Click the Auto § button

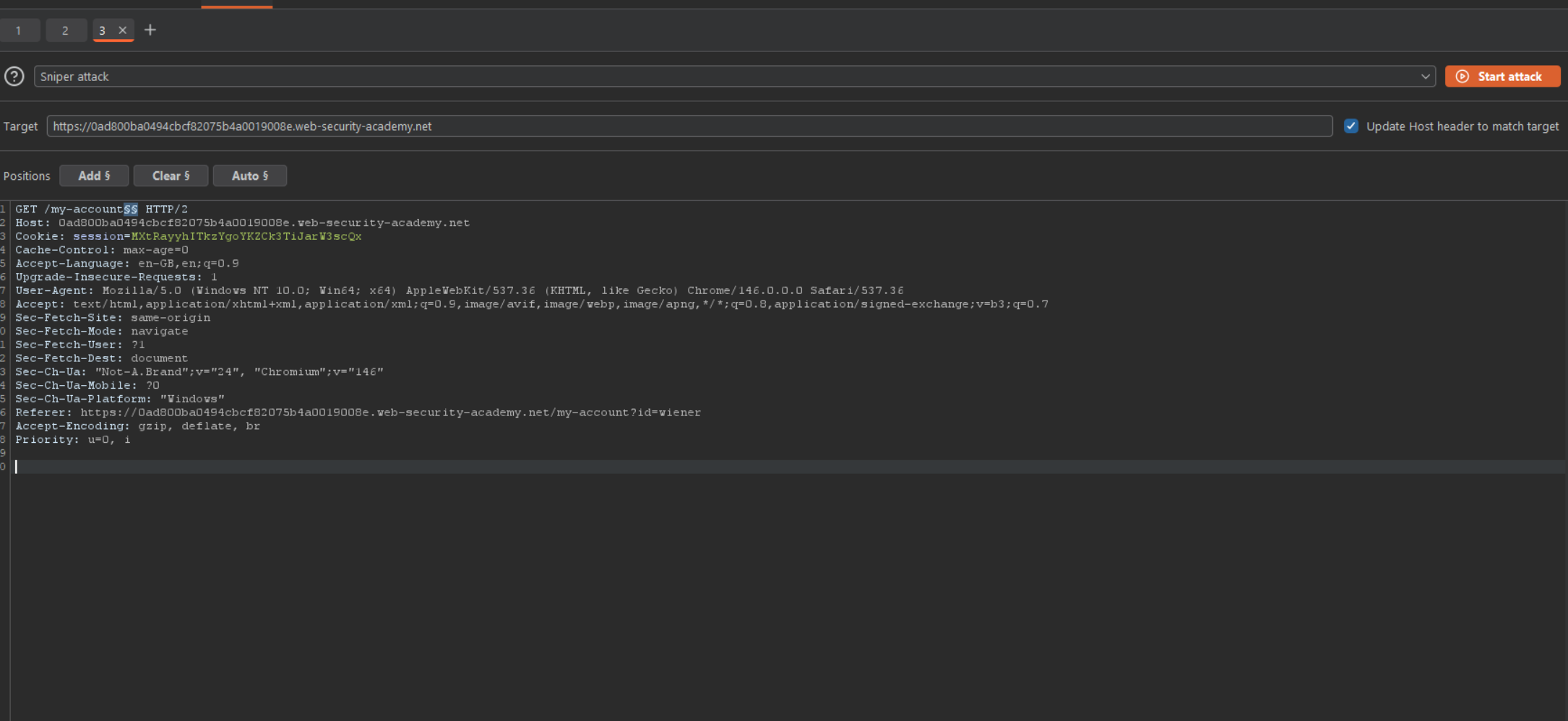click(x=250, y=176)
